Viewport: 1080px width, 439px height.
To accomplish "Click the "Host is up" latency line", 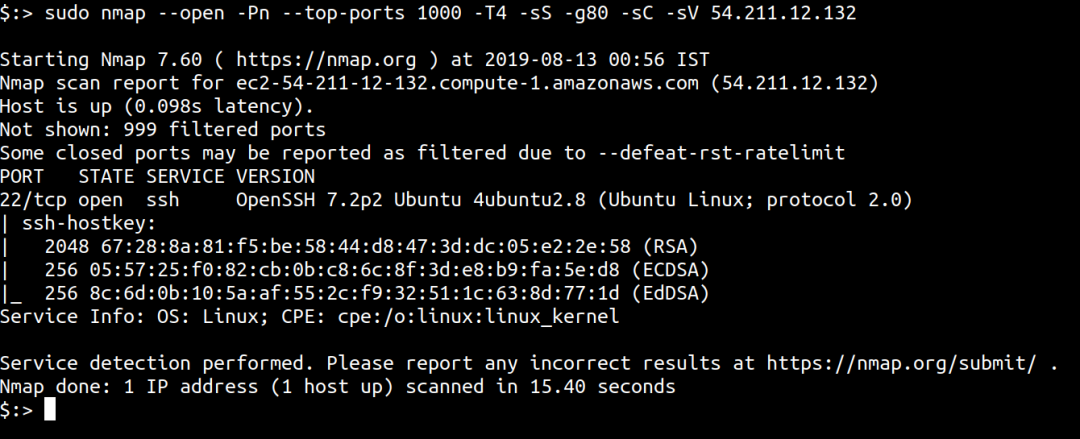I will click(x=157, y=107).
